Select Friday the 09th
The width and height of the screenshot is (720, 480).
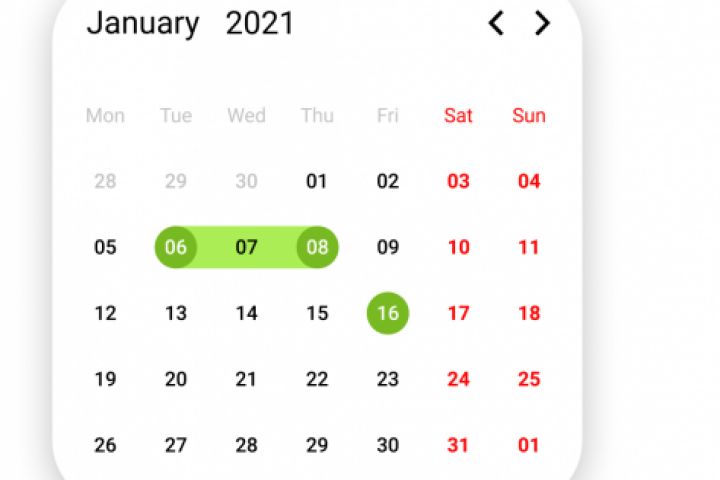(x=388, y=247)
